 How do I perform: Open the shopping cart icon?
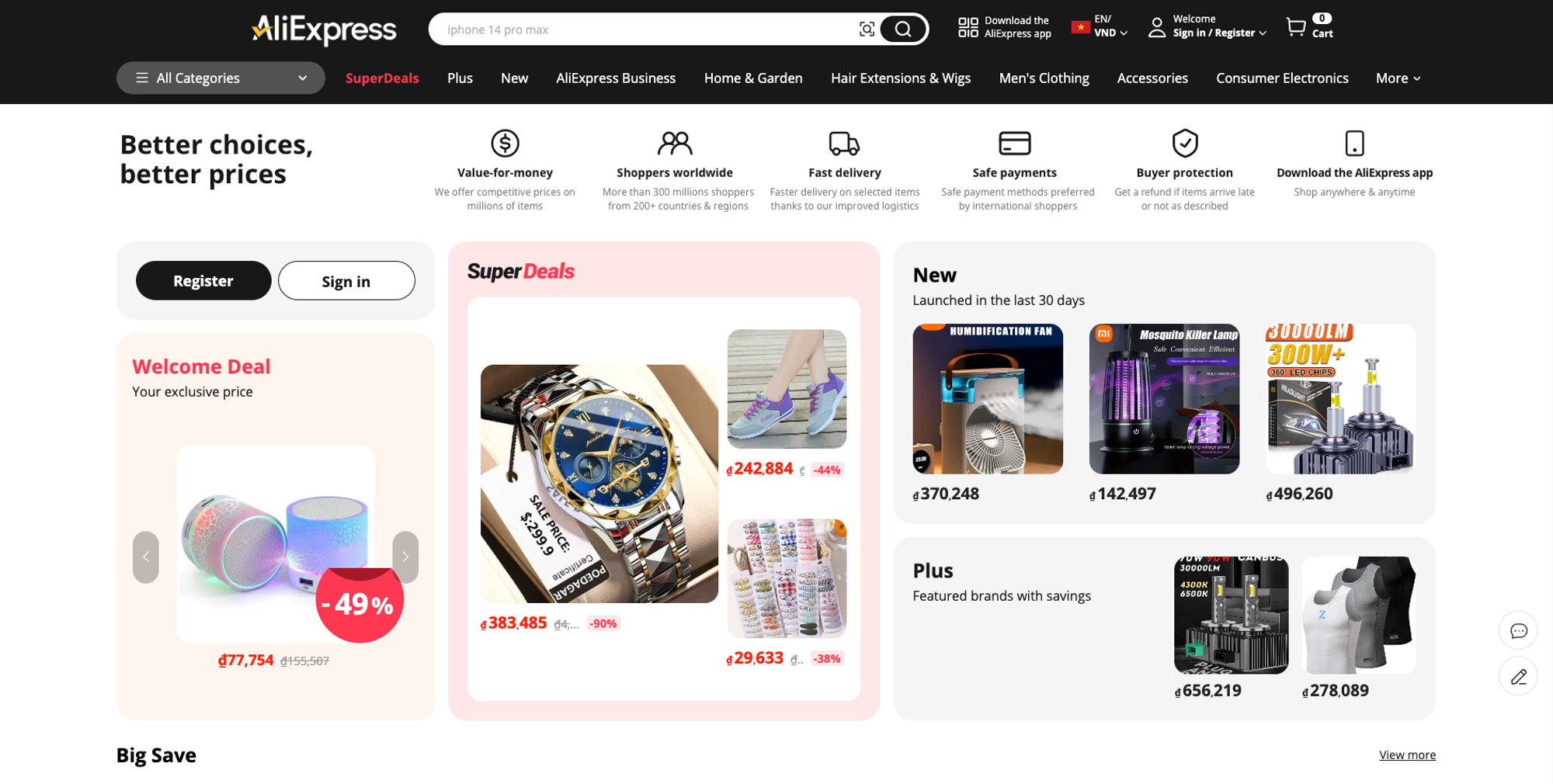pyautogui.click(x=1295, y=28)
